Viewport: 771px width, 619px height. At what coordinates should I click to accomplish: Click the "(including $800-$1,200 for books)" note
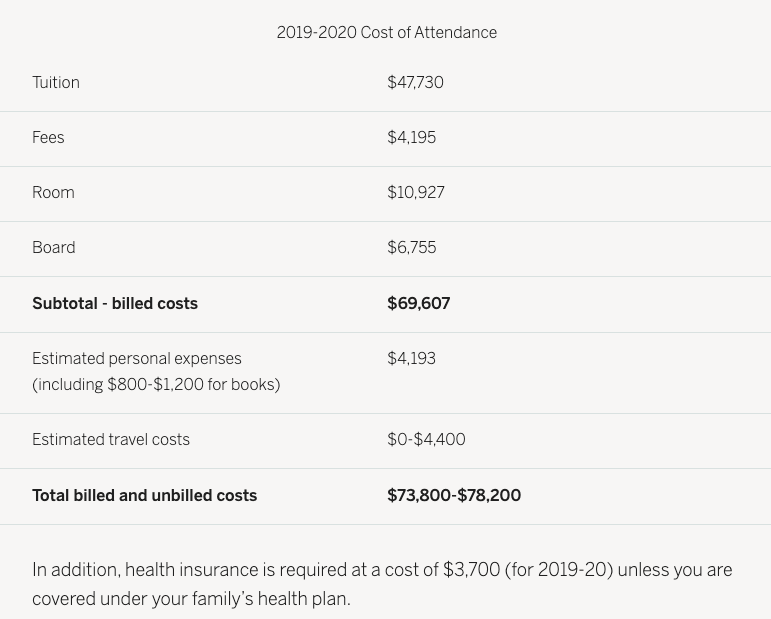click(x=156, y=385)
